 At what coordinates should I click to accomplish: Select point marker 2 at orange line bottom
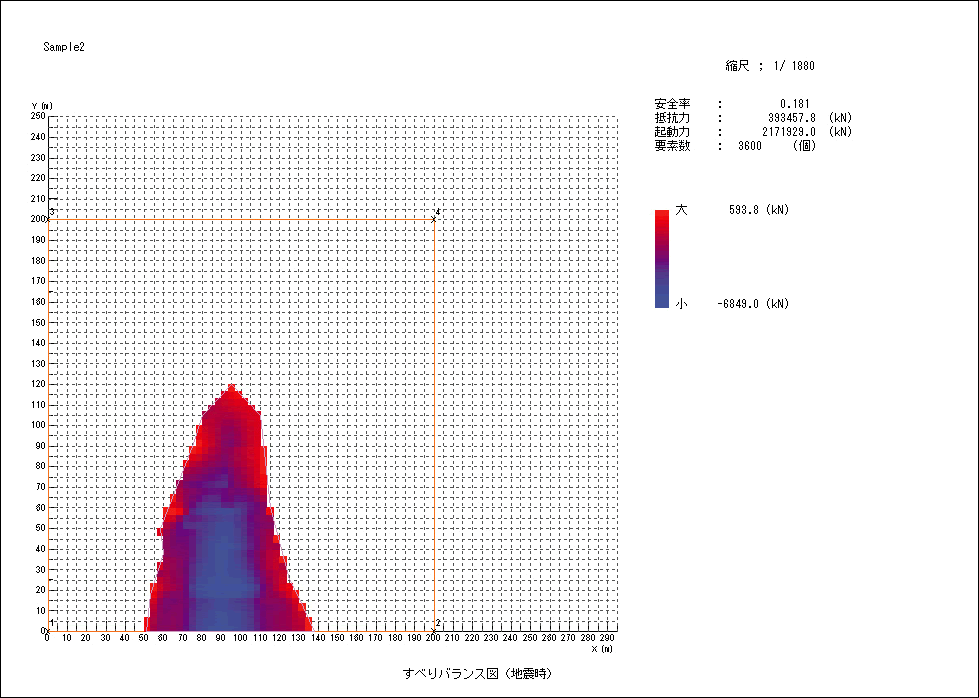tap(434, 628)
